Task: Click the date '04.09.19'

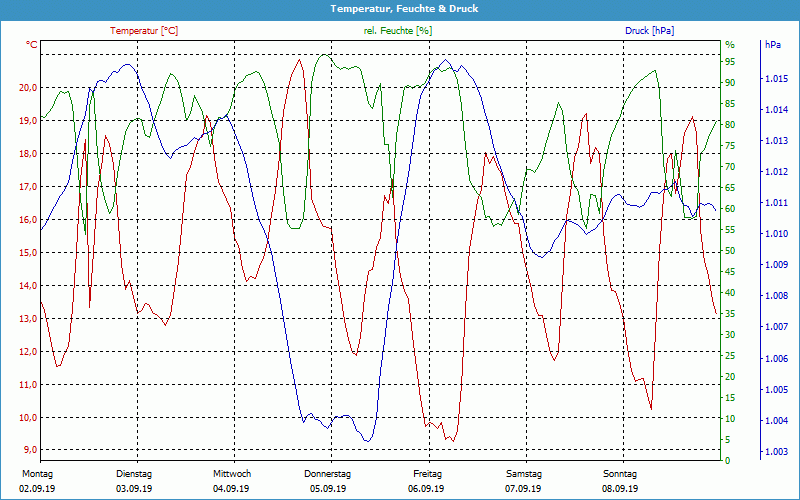Action: click(231, 489)
